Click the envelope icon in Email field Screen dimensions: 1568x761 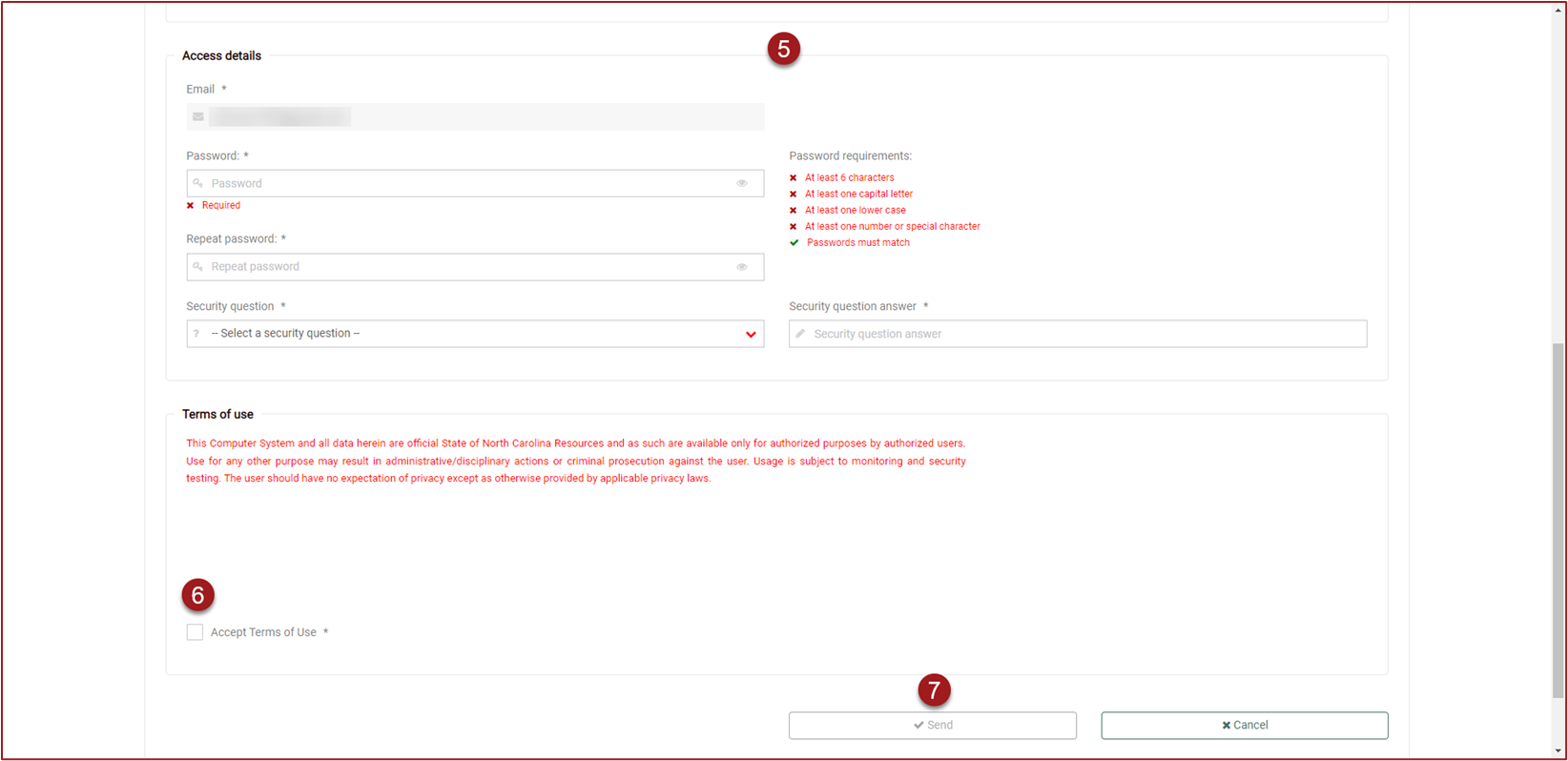coord(198,117)
